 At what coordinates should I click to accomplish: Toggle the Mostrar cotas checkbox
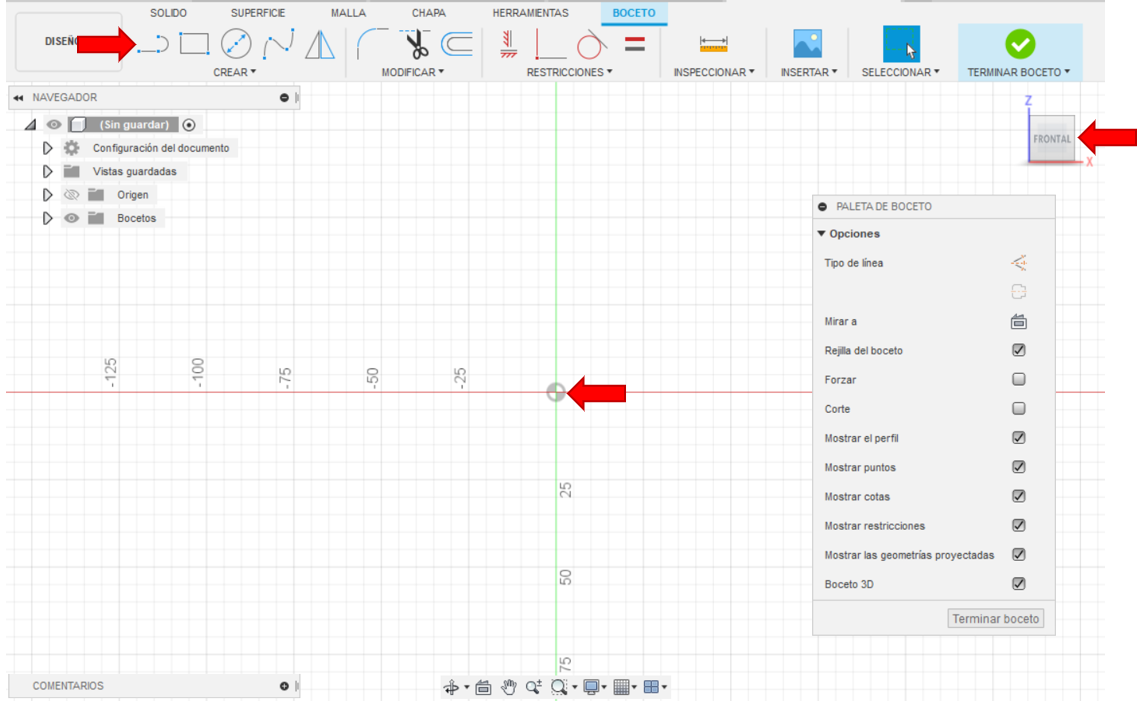pos(1018,496)
